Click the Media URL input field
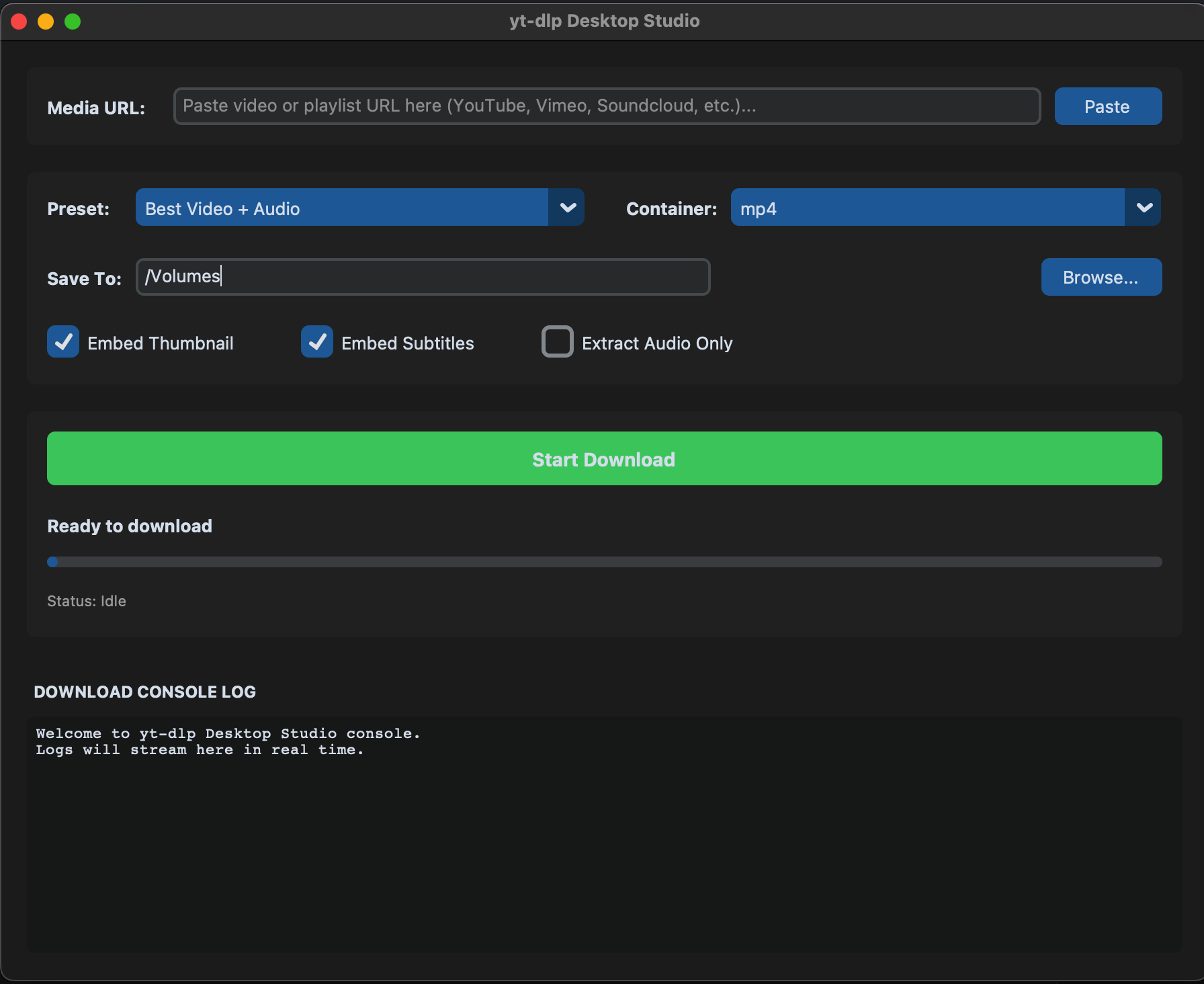 [x=607, y=106]
